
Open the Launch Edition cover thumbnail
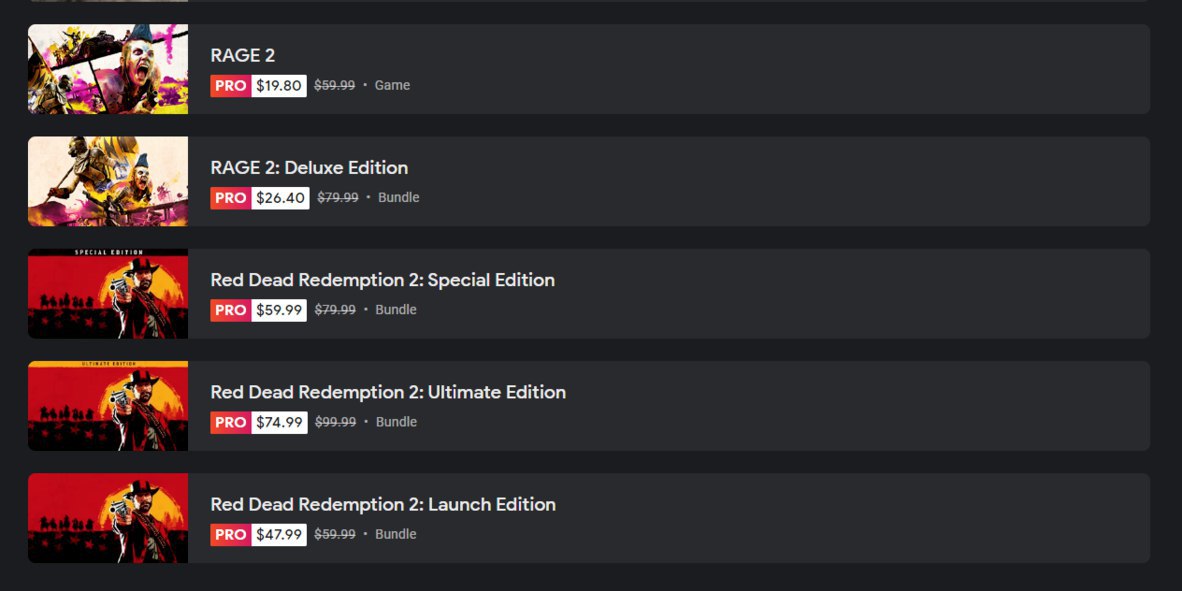[x=108, y=518]
